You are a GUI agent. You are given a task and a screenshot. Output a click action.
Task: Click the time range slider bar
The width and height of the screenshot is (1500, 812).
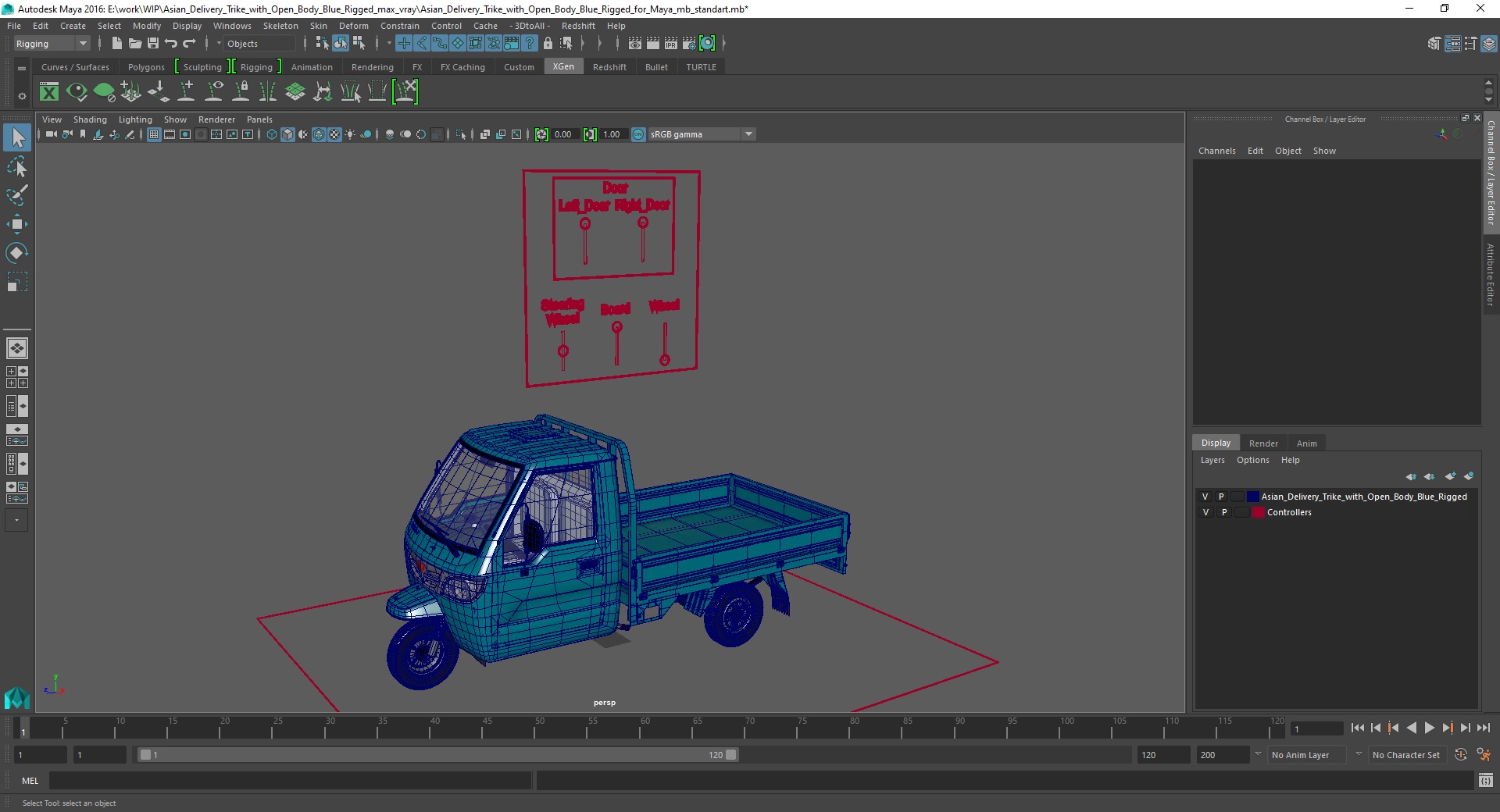point(437,755)
